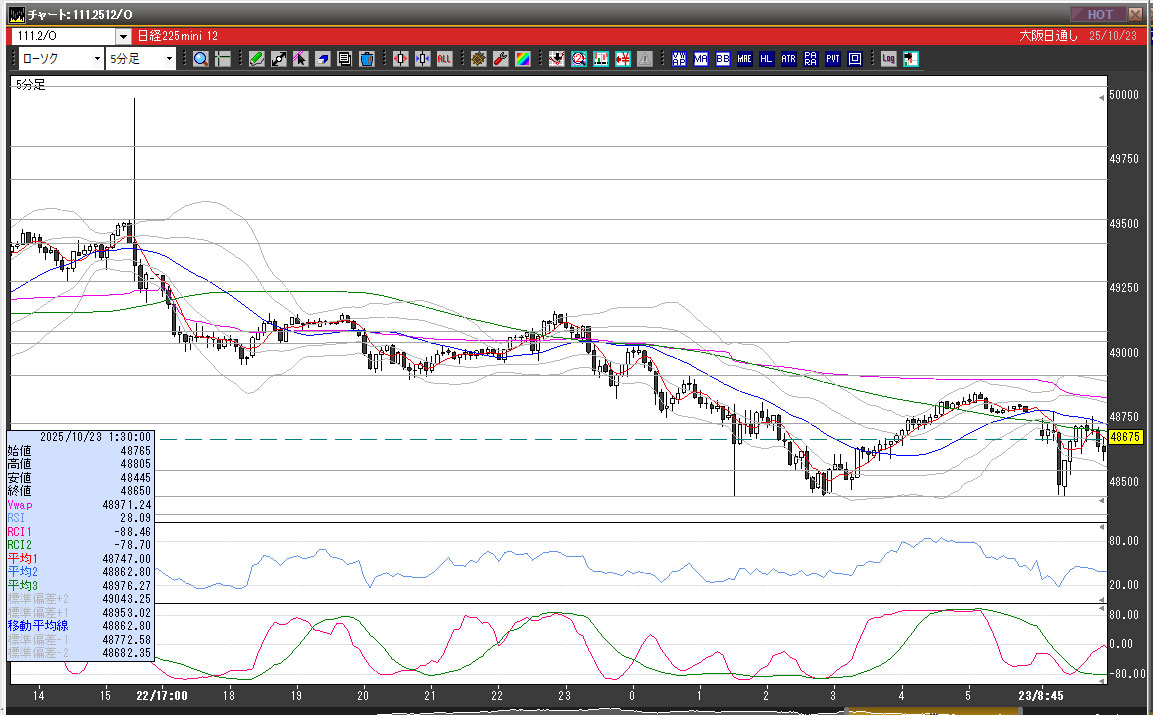Select the pencil drawing tool
This screenshot has width=1153, height=715.
click(257, 59)
